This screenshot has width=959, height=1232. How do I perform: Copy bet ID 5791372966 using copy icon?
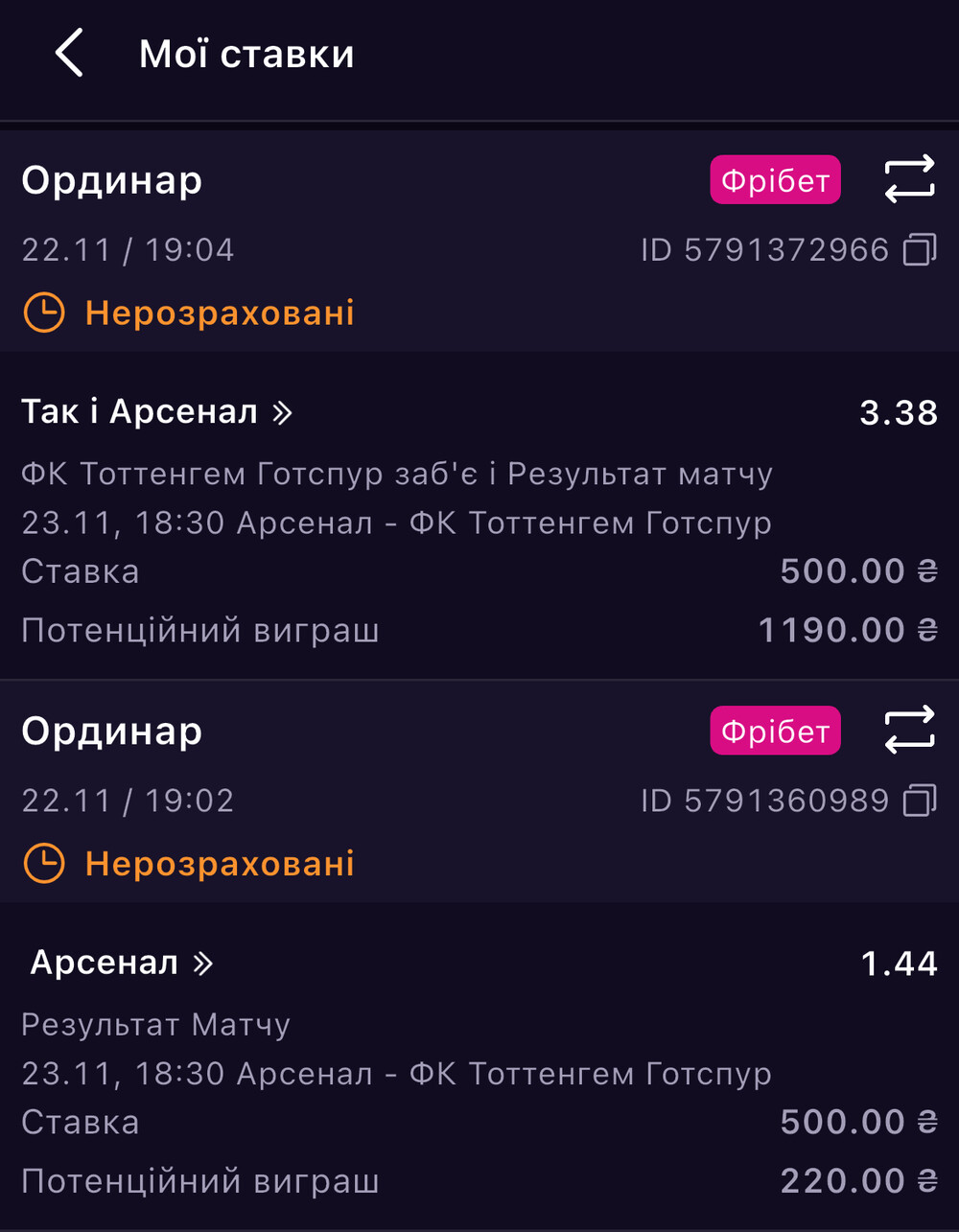920,250
